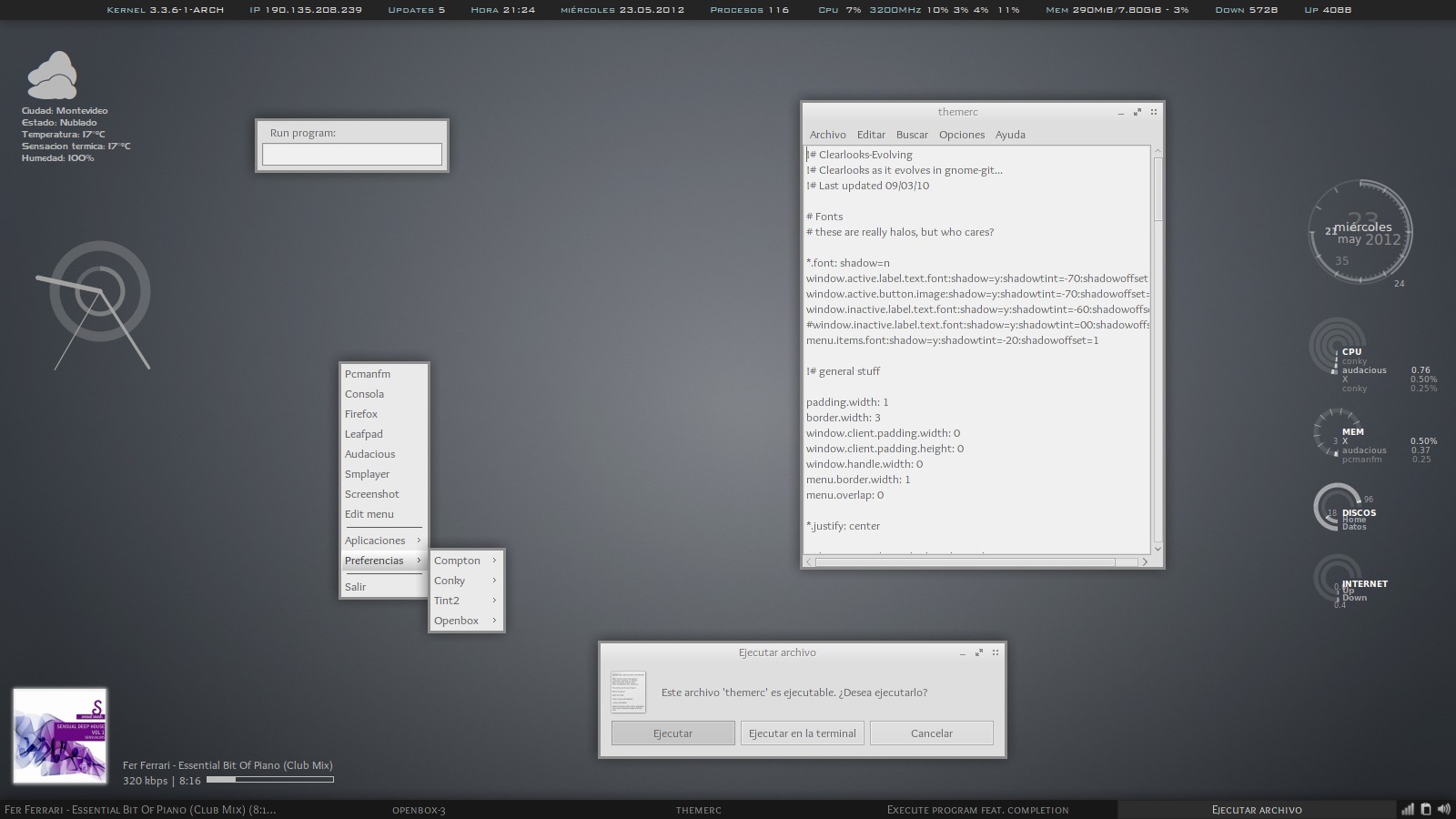
Task: Click the Ejecutar button
Action: click(x=673, y=733)
